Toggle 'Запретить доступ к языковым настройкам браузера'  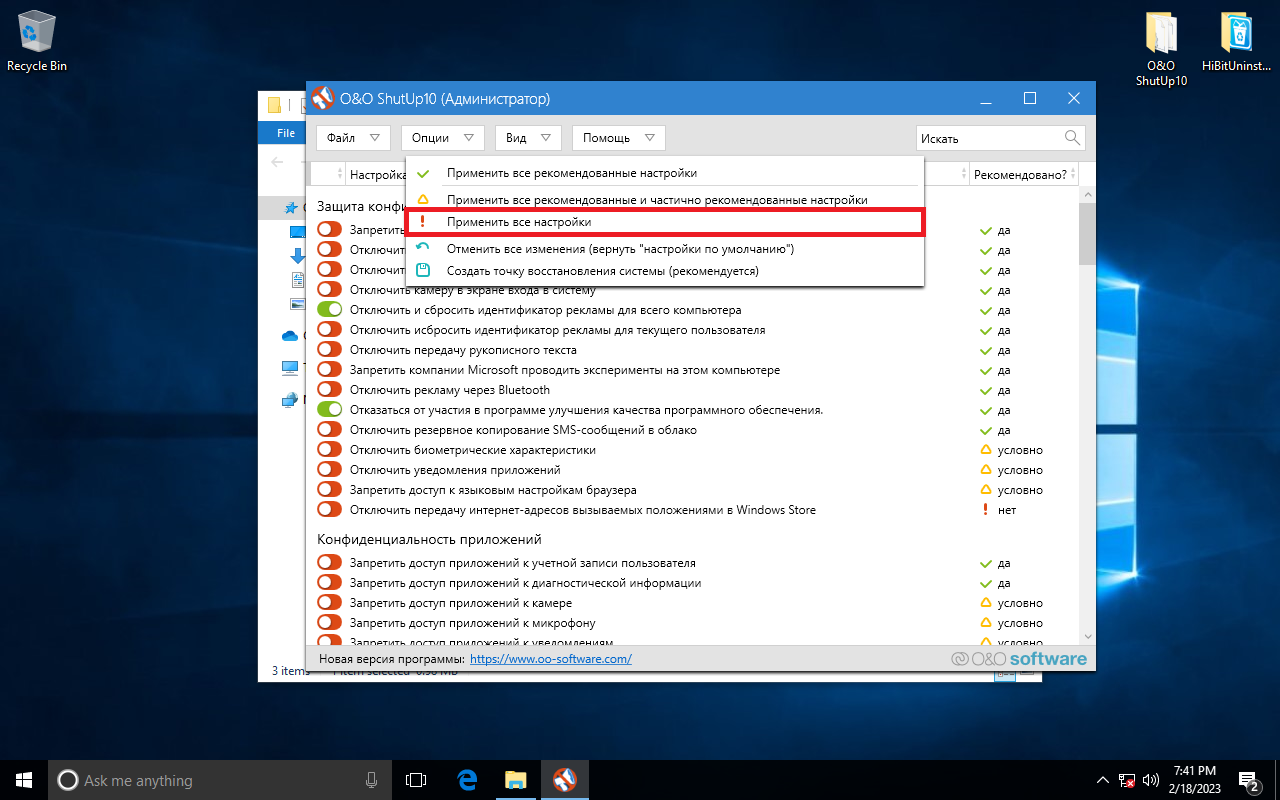tap(330, 490)
